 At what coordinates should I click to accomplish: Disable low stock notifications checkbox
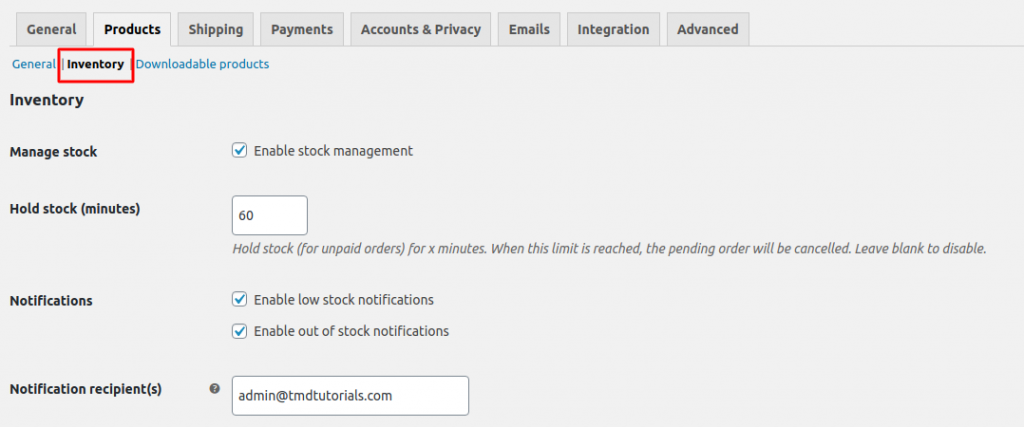click(x=240, y=299)
